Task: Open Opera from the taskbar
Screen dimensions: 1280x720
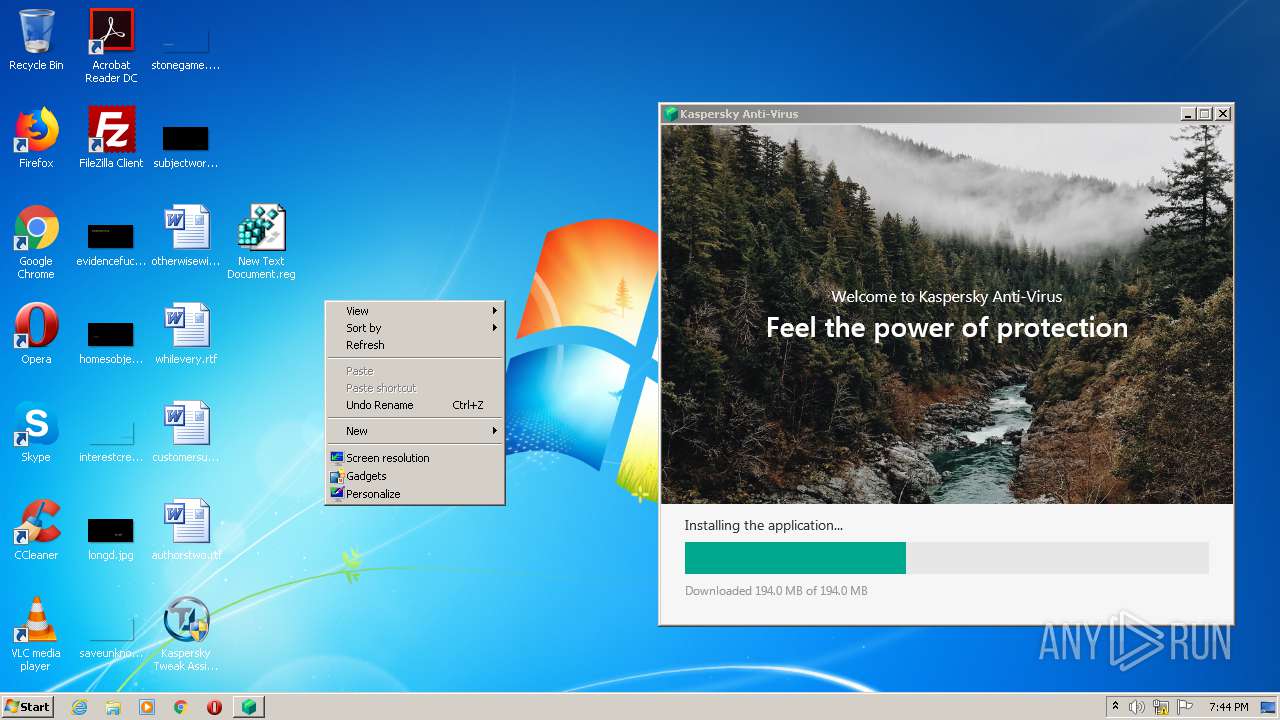Action: coord(214,707)
